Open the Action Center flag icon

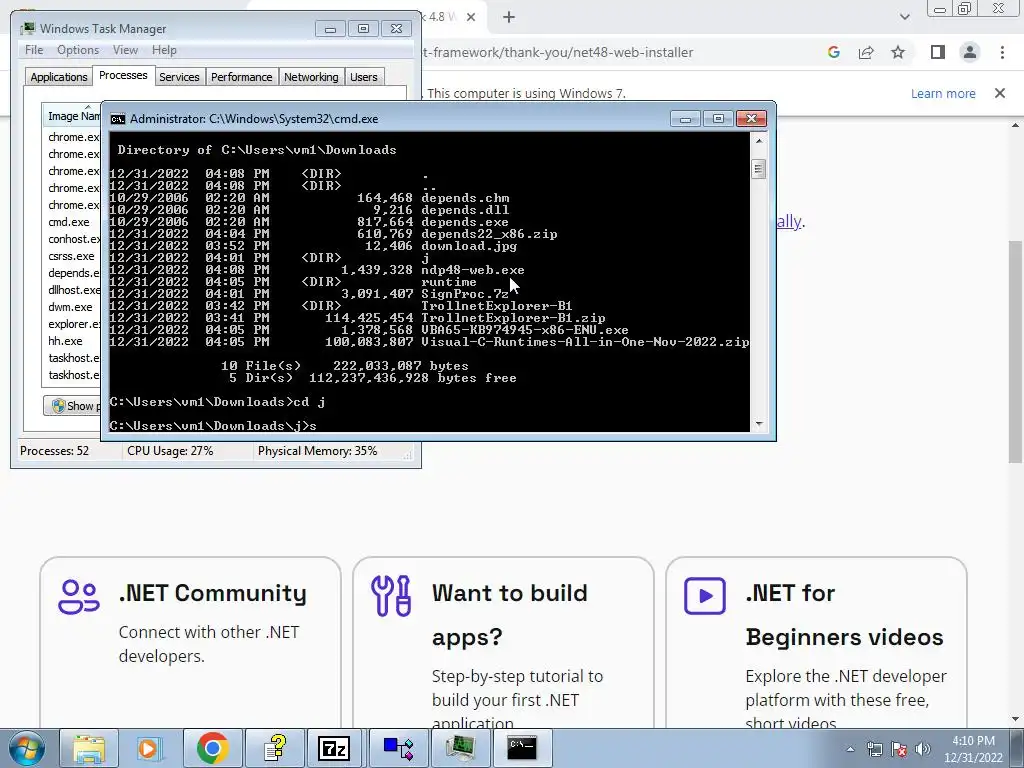tap(899, 749)
